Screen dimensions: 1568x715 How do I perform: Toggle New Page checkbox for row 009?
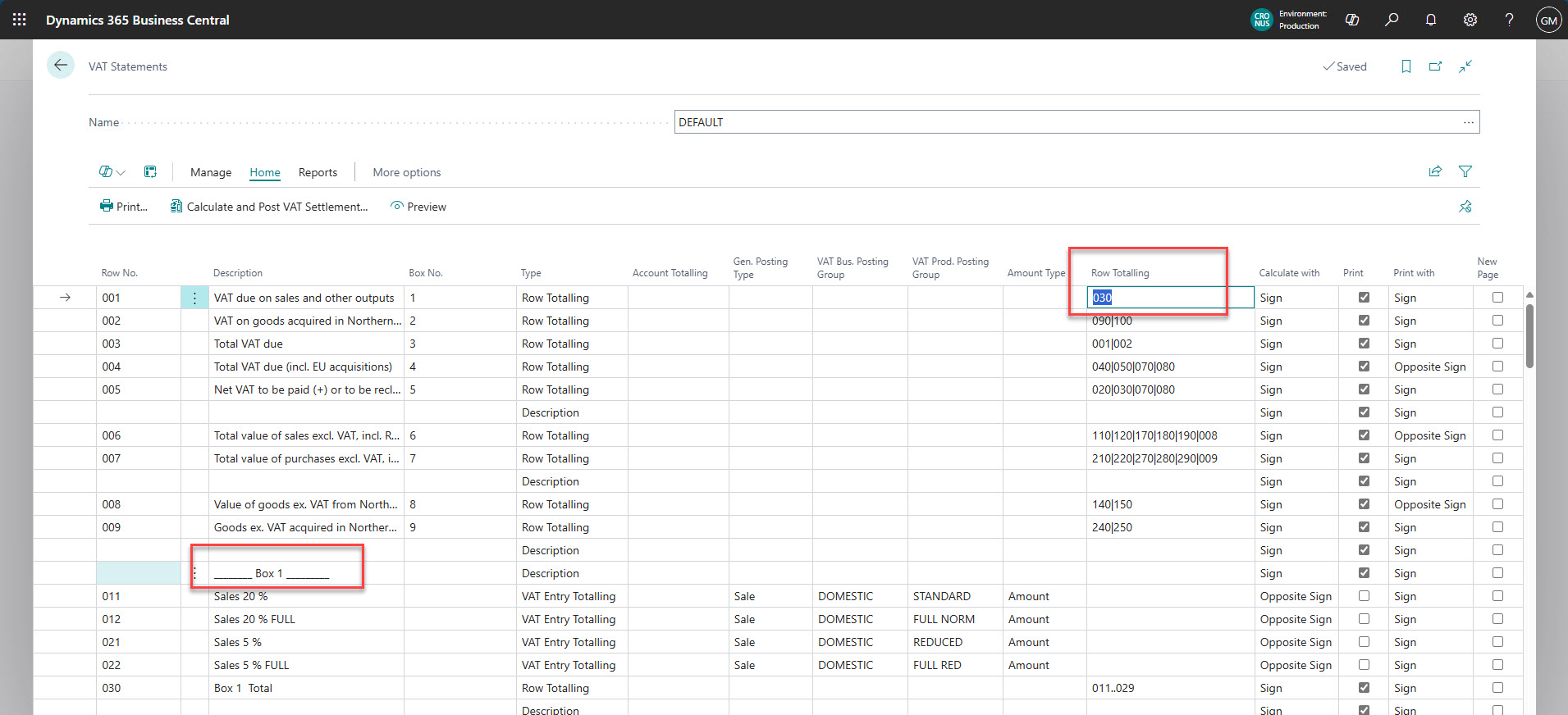pyautogui.click(x=1497, y=527)
